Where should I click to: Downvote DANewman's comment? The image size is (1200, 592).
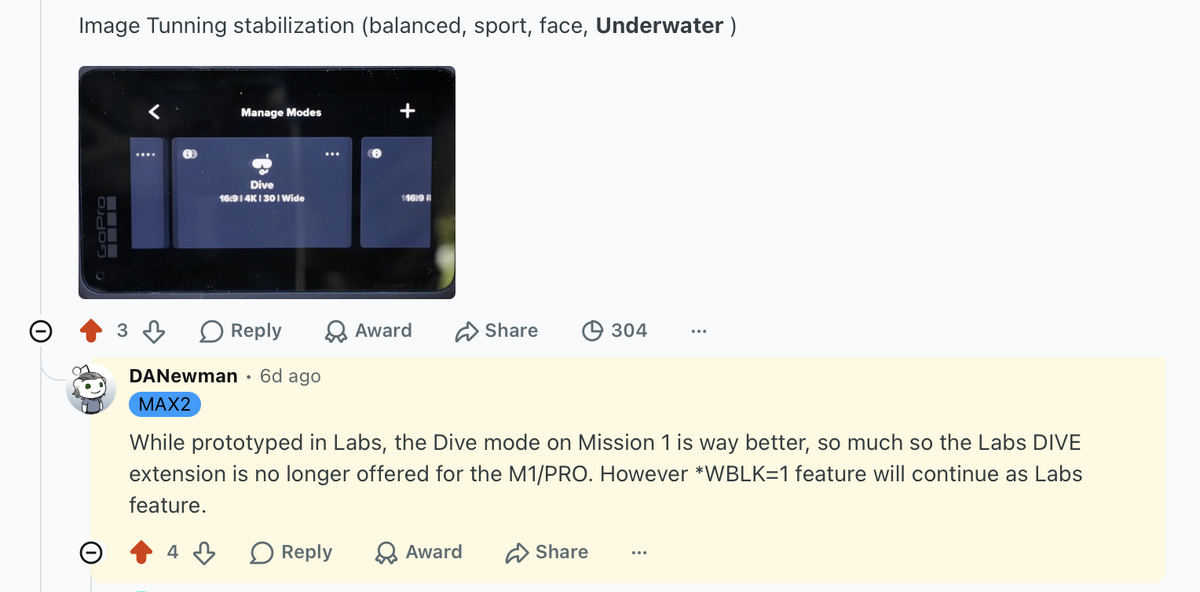tap(205, 552)
